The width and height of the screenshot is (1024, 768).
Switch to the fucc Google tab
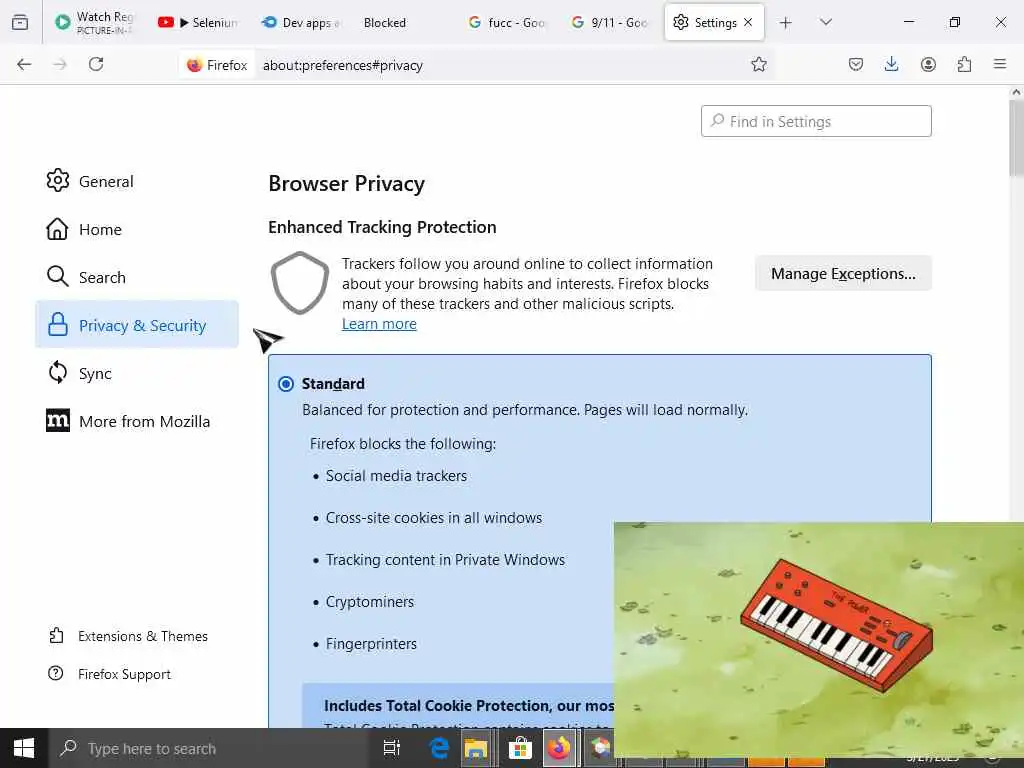click(x=508, y=22)
